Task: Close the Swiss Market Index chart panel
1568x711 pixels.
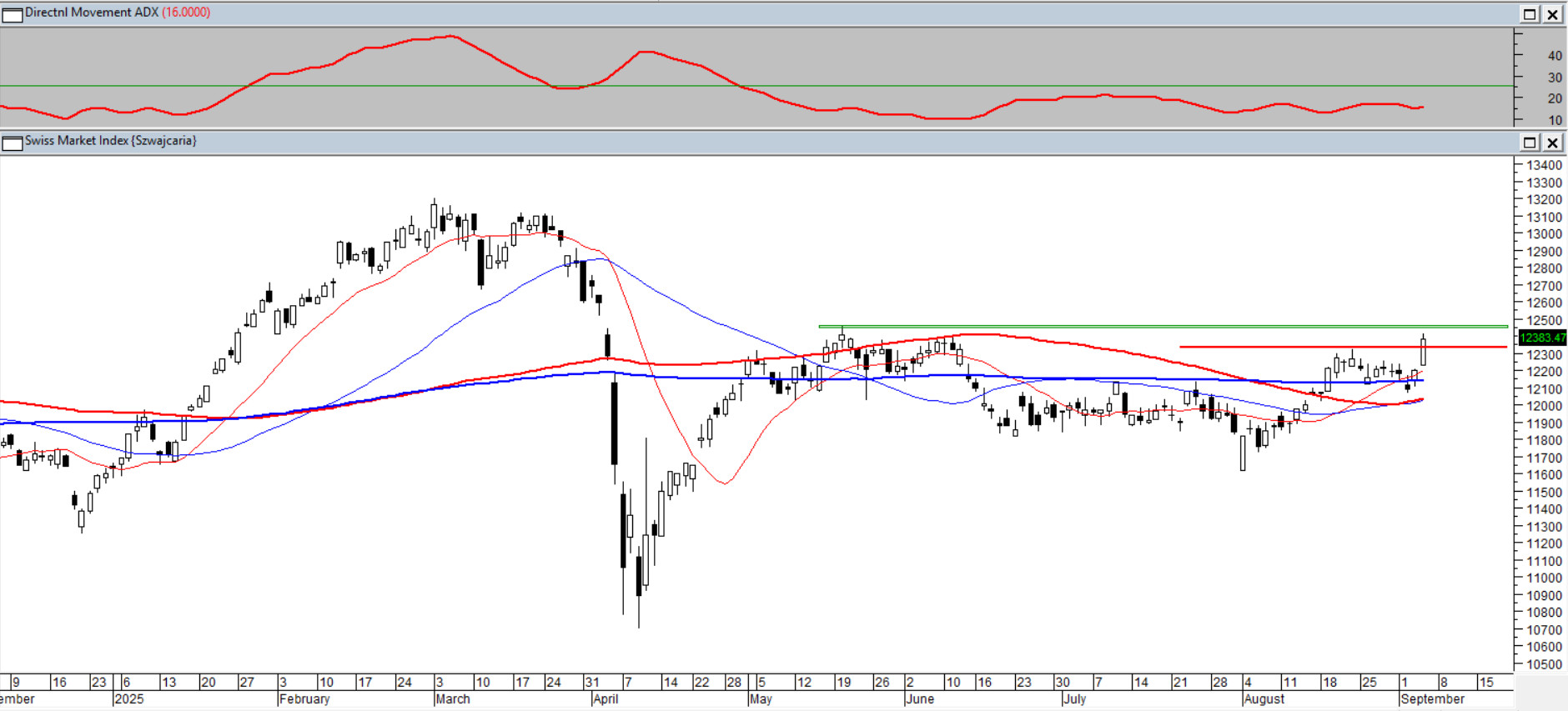Action: pos(1552,143)
